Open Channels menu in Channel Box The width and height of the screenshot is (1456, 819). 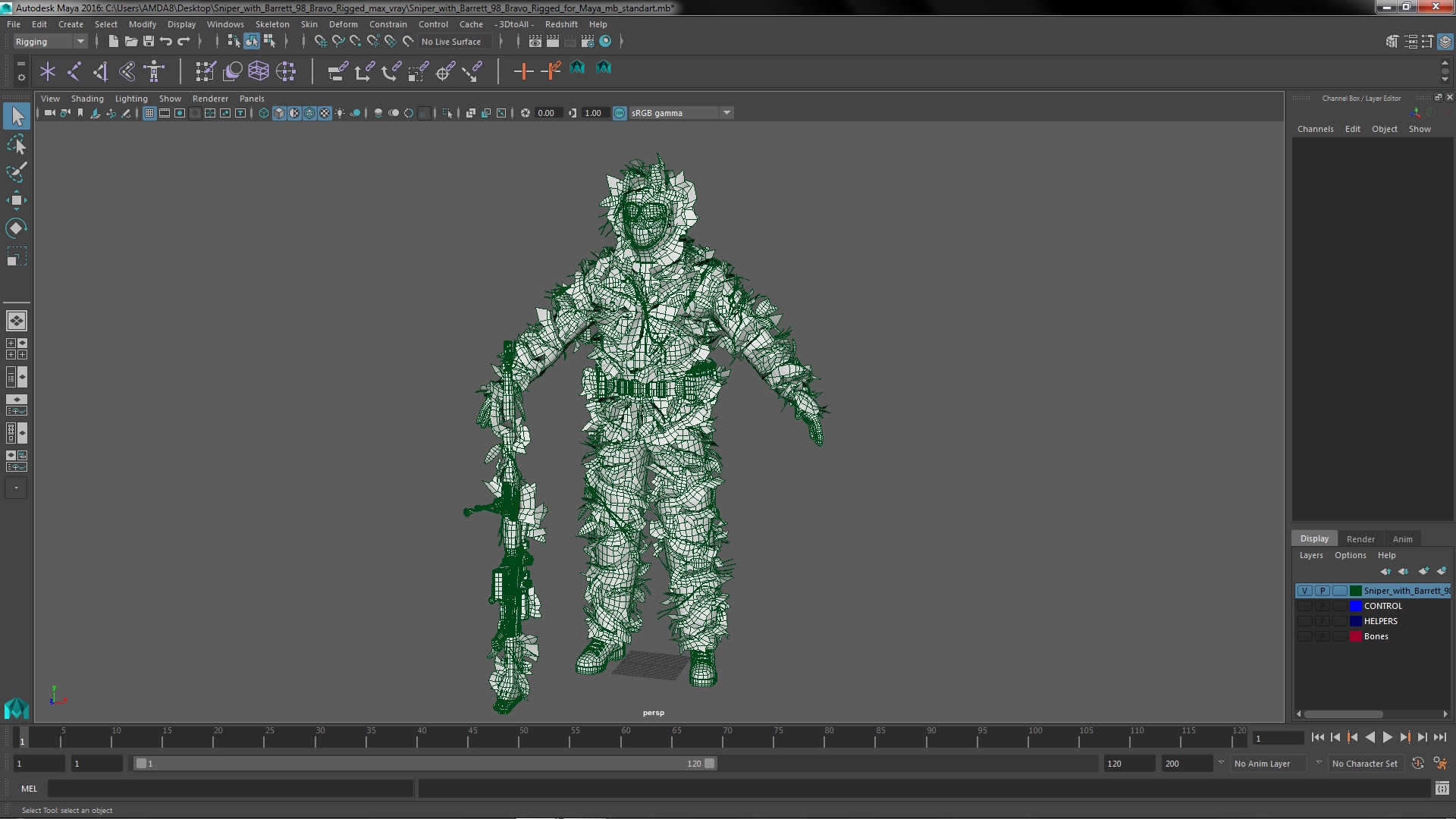click(x=1315, y=129)
